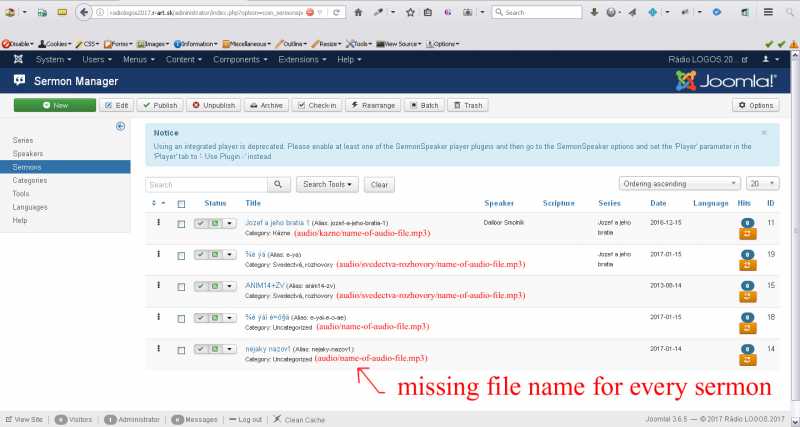Screen dimensions: 800x427
Task: Expand the Search Tools dropdown
Action: pyautogui.click(x=329, y=185)
